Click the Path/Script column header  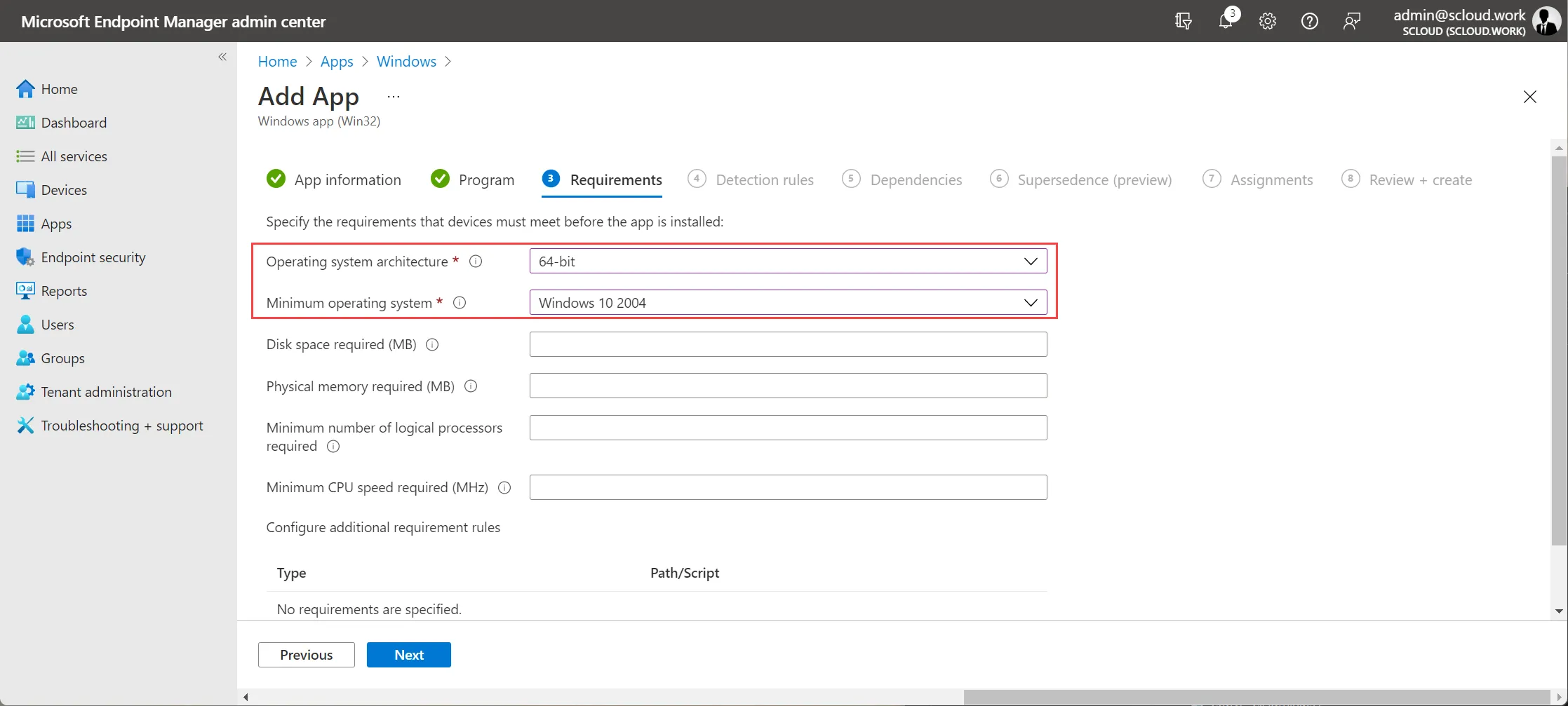pos(685,573)
